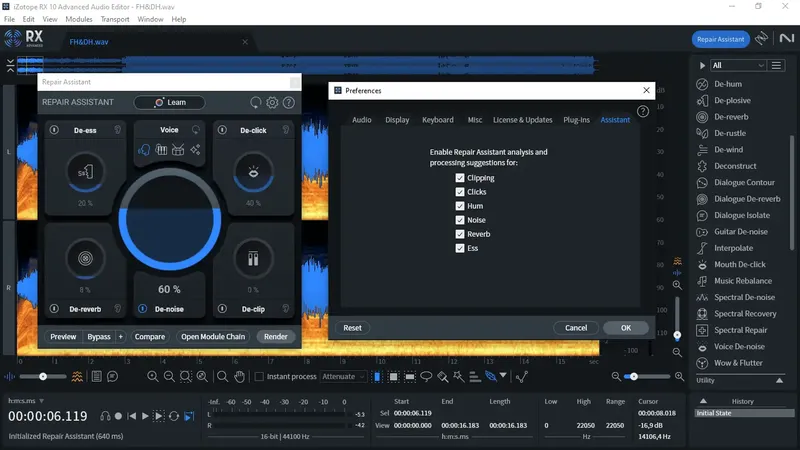The image size is (800, 450).
Task: Click the Zoom to selection icon
Action: click(x=186, y=377)
